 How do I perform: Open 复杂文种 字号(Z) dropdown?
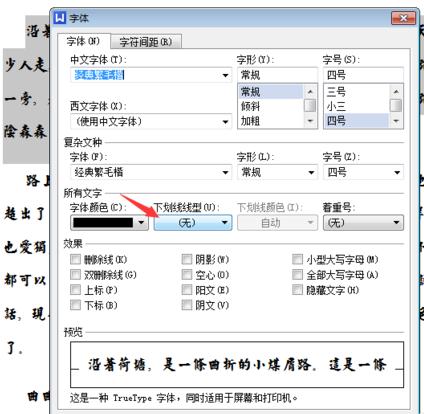tap(363, 172)
